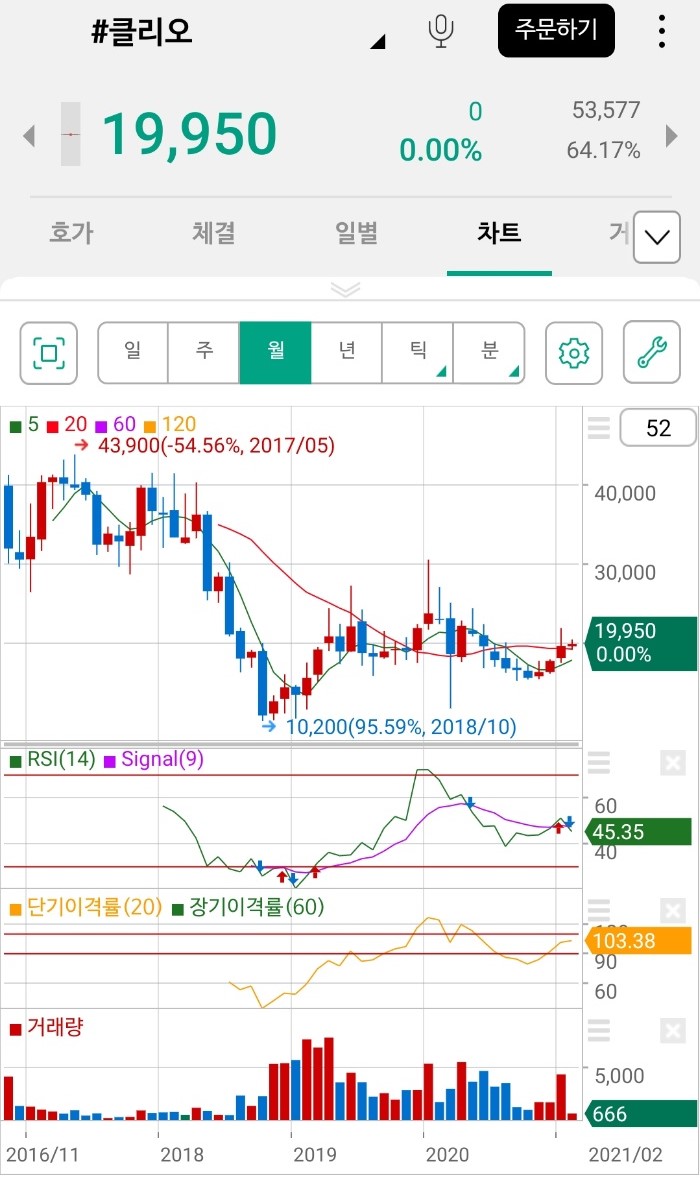Tap the 단기이격률(20) legend label
The height and width of the screenshot is (1178, 700).
(86, 907)
